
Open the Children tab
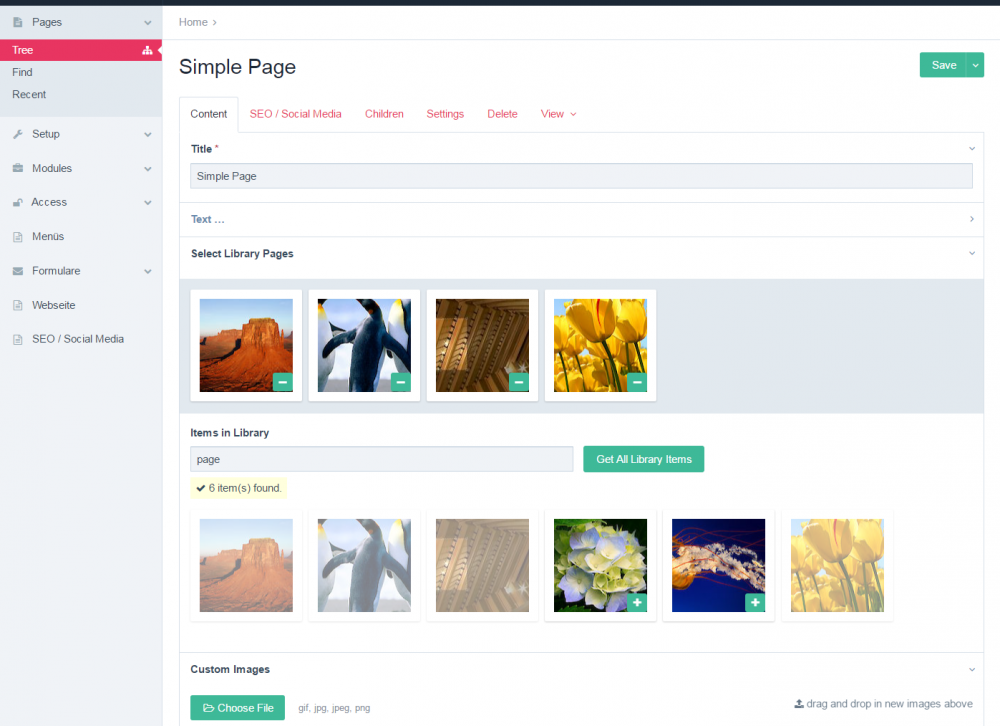coord(384,114)
